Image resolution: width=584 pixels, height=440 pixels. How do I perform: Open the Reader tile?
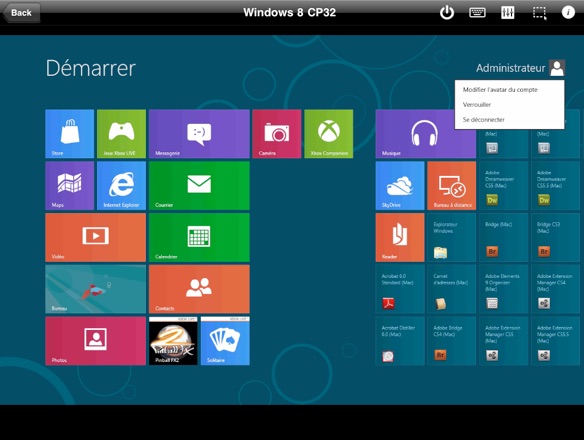400,237
